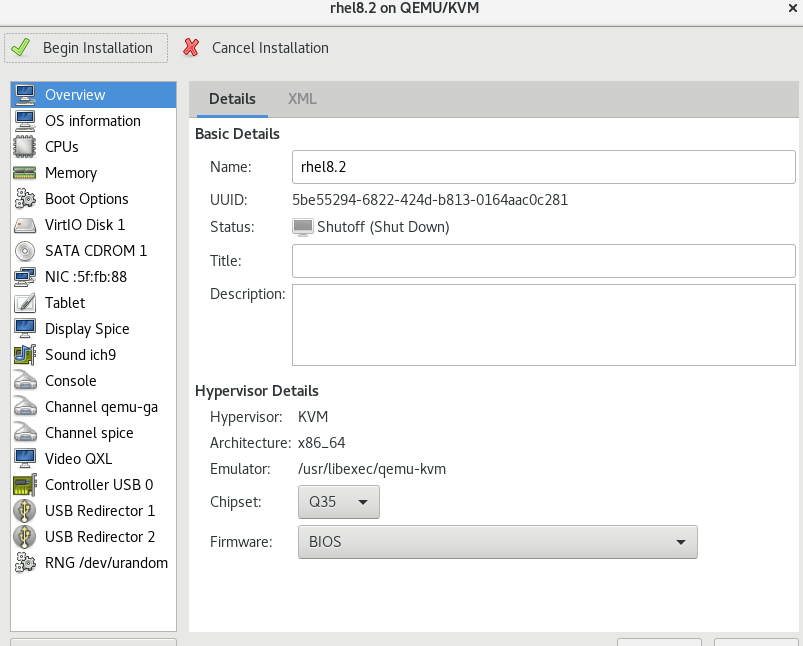The height and width of the screenshot is (646, 803).
Task: Select the Boot Options label in sidebar
Action: pos(87,199)
